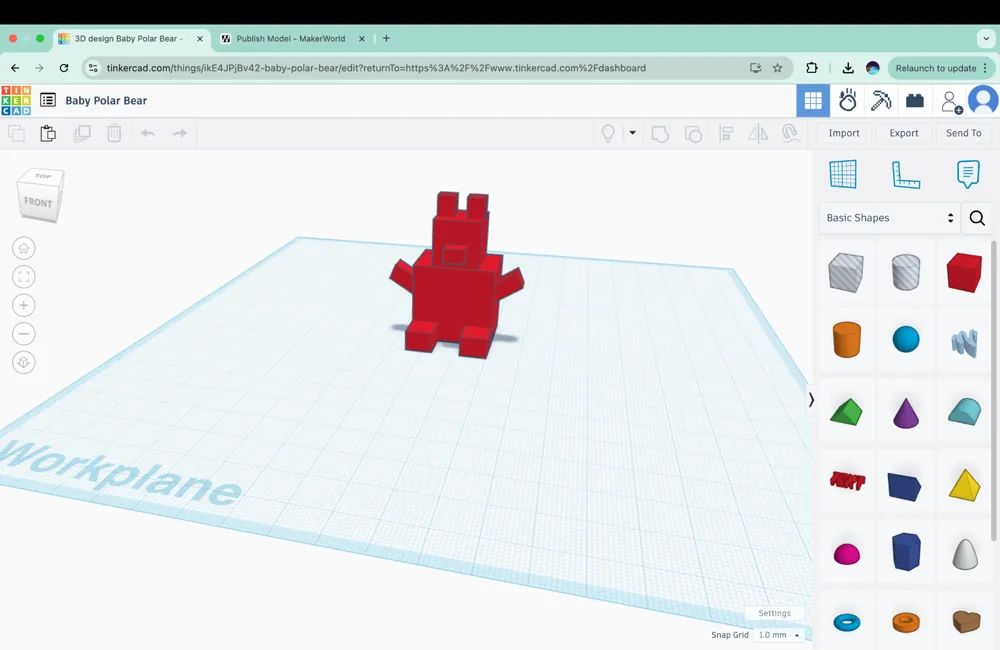Pick the magenta Half Sphere shape
This screenshot has height=650, width=1000.
(x=846, y=554)
